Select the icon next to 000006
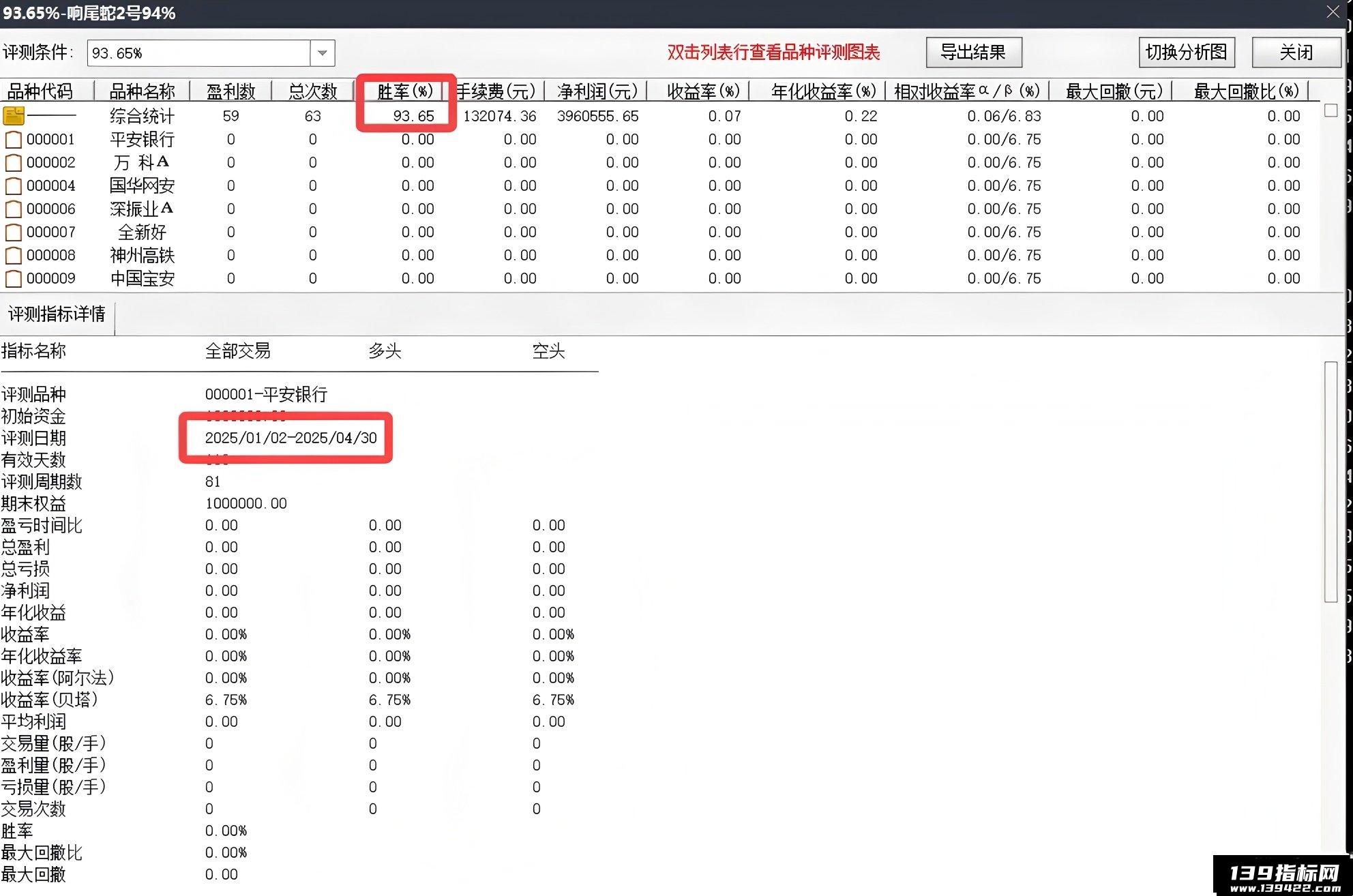 (x=14, y=209)
